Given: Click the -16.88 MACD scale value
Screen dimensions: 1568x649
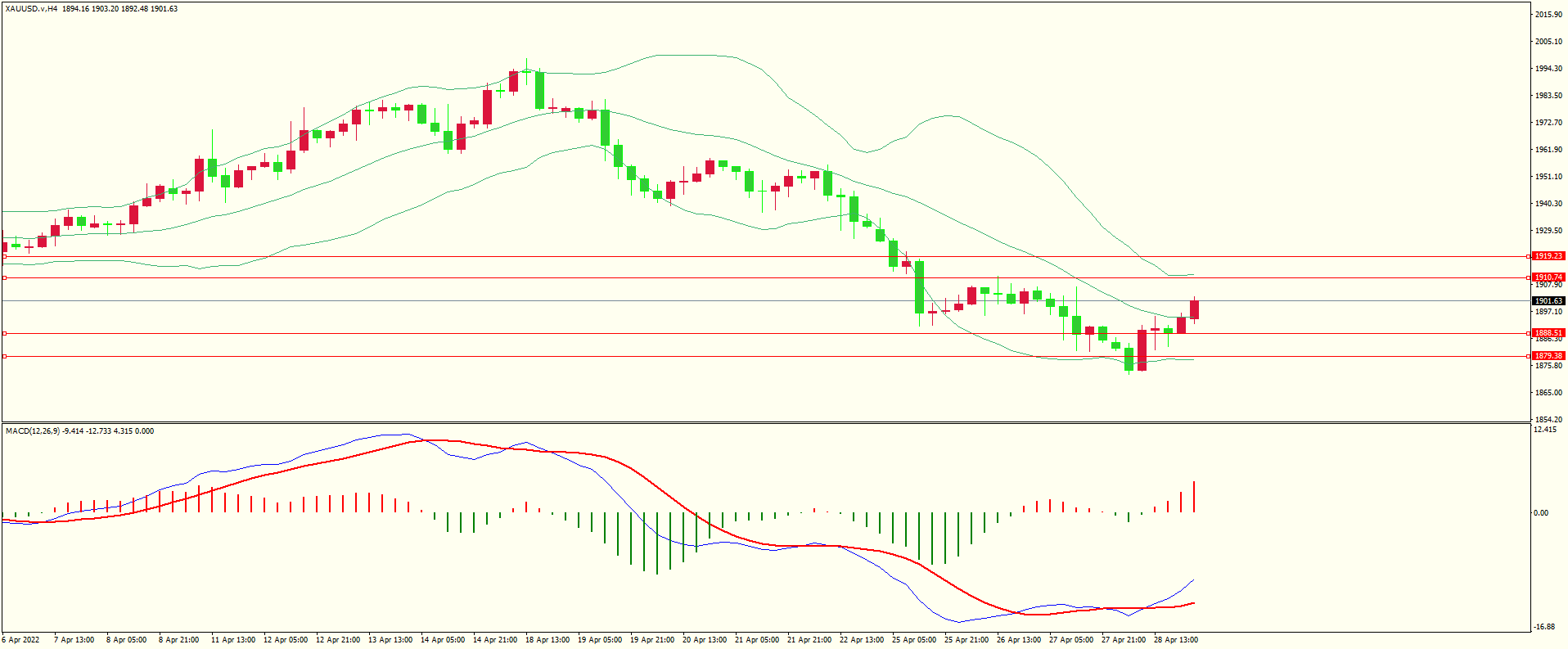Looking at the screenshot, I should [1545, 627].
